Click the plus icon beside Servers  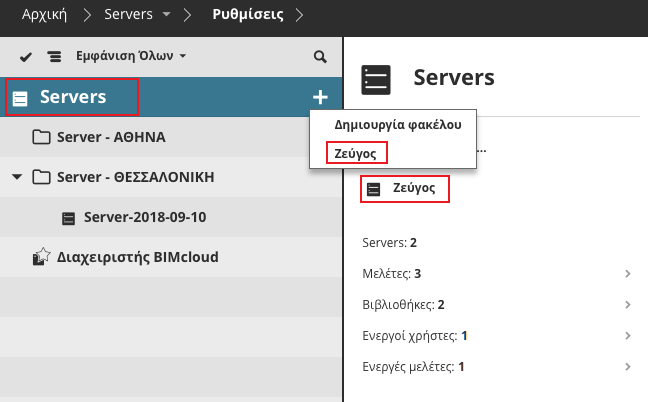[x=320, y=97]
